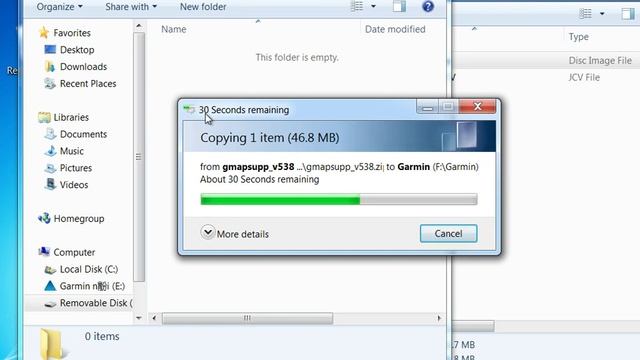Click the Homegroup icon
The width and height of the screenshot is (640, 360).
click(x=44, y=218)
